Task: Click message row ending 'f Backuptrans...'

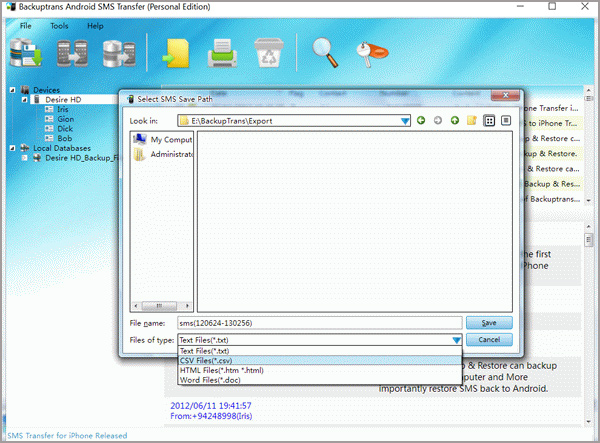Action: pyautogui.click(x=552, y=199)
